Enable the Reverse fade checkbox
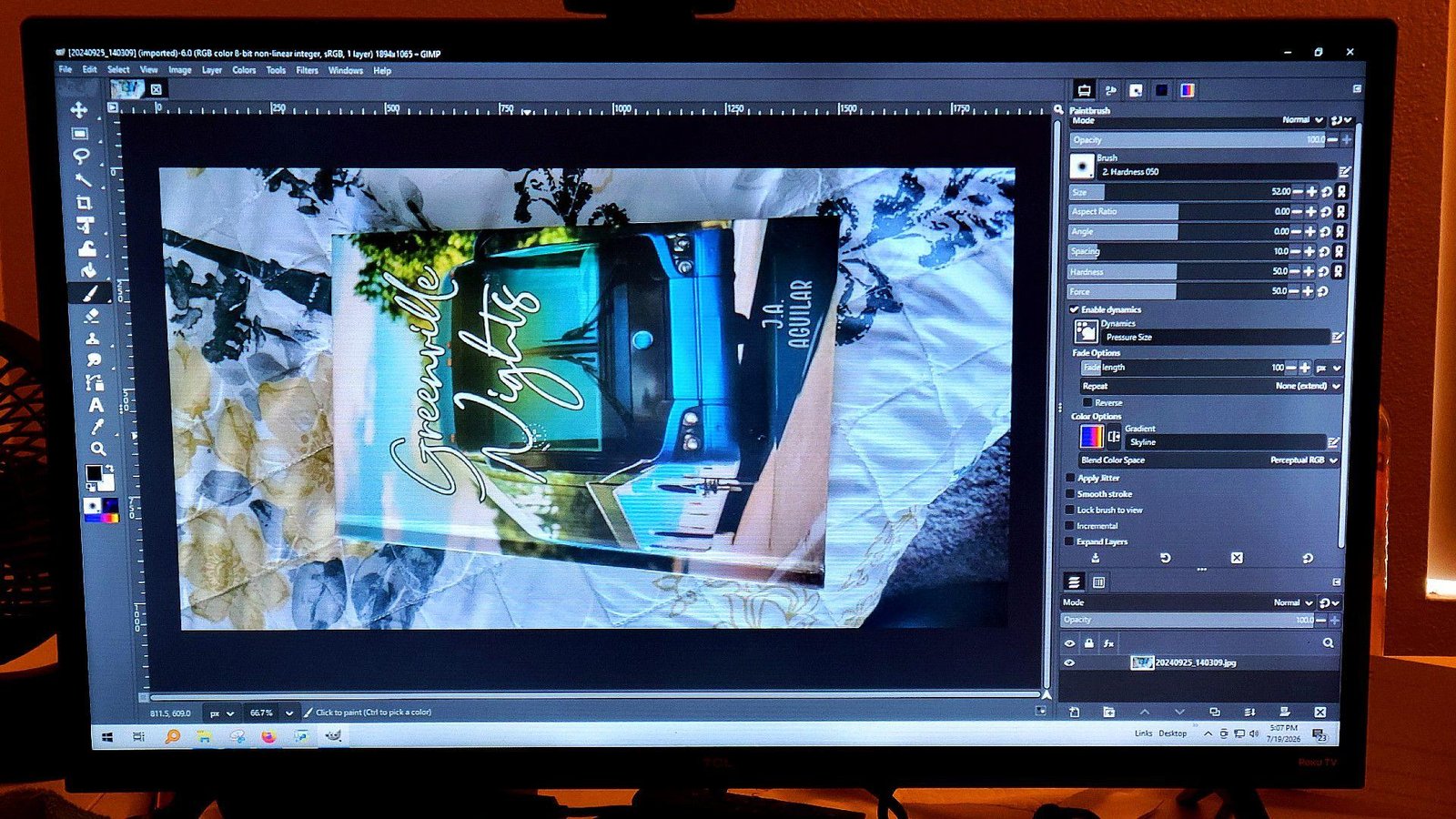 coord(1087,402)
